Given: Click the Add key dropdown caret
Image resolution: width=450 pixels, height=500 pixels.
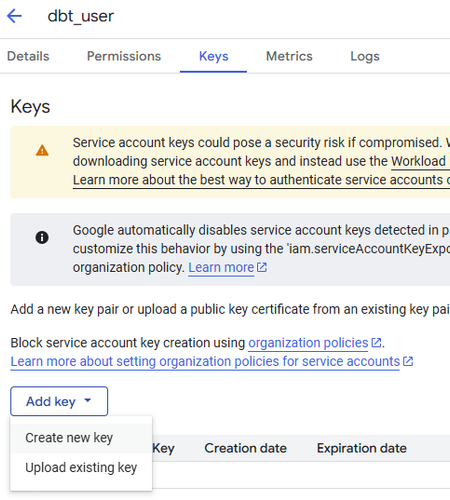Looking at the screenshot, I should 88,400.
